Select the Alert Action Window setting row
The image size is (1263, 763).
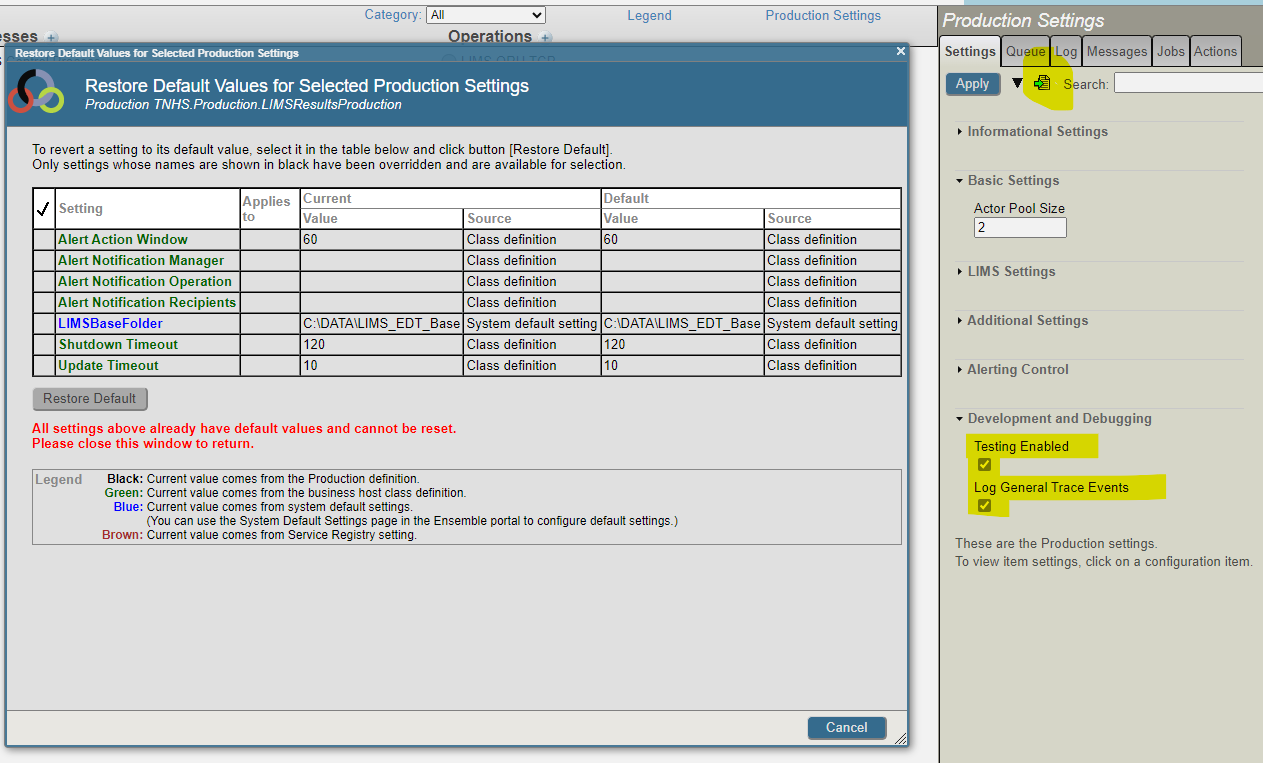tap(467, 240)
